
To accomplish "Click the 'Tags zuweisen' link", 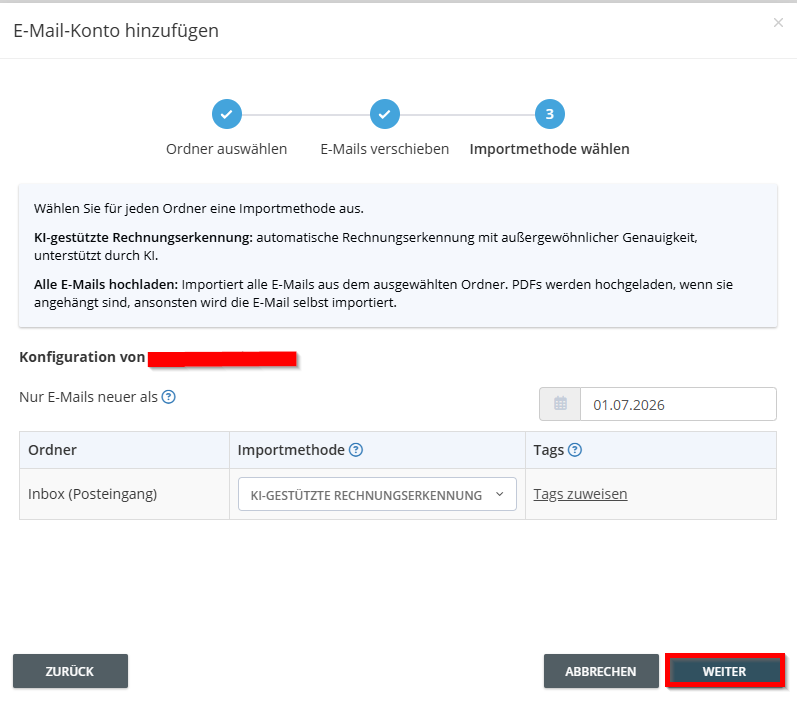I will [x=580, y=494].
